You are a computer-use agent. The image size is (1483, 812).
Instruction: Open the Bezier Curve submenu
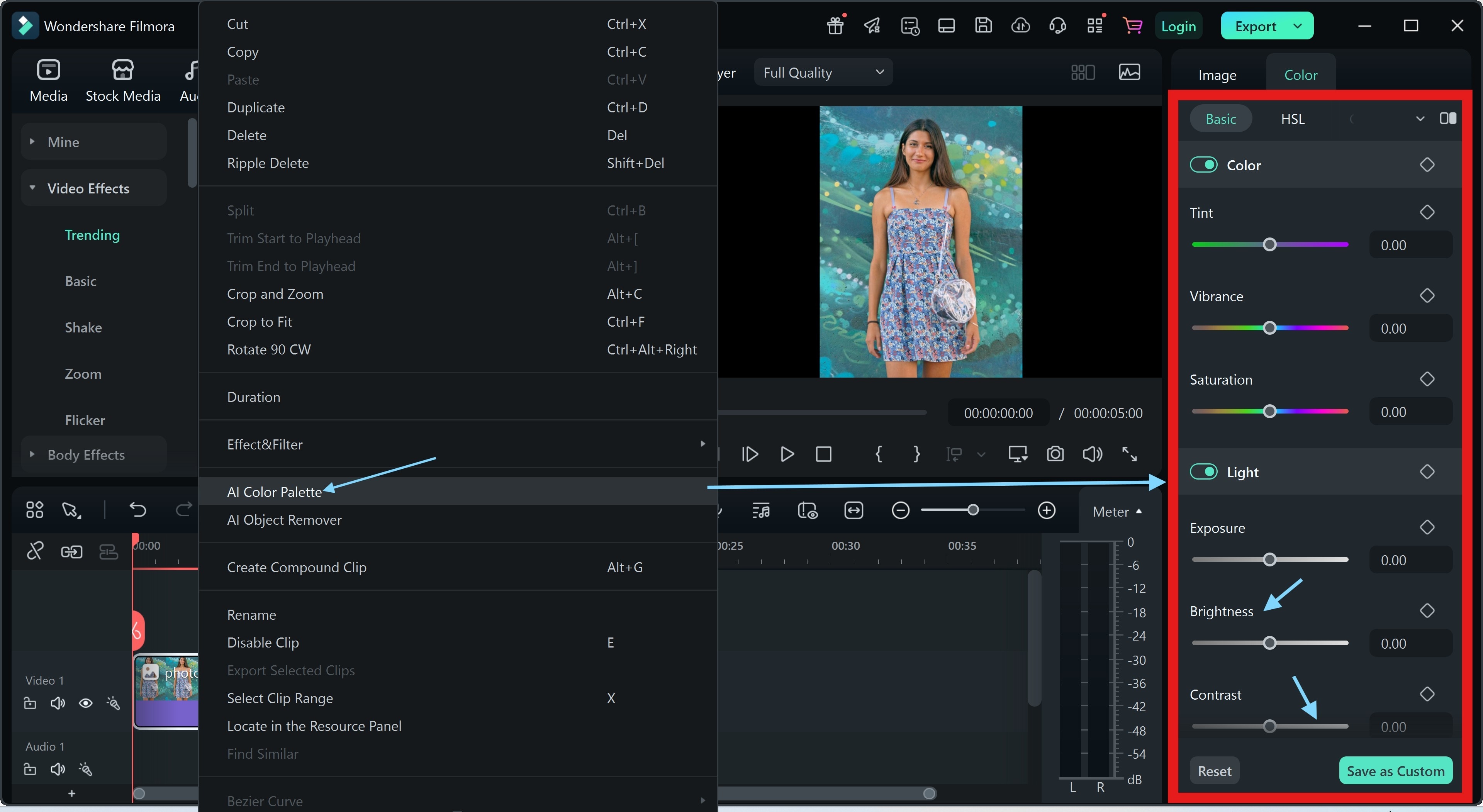tap(458, 800)
